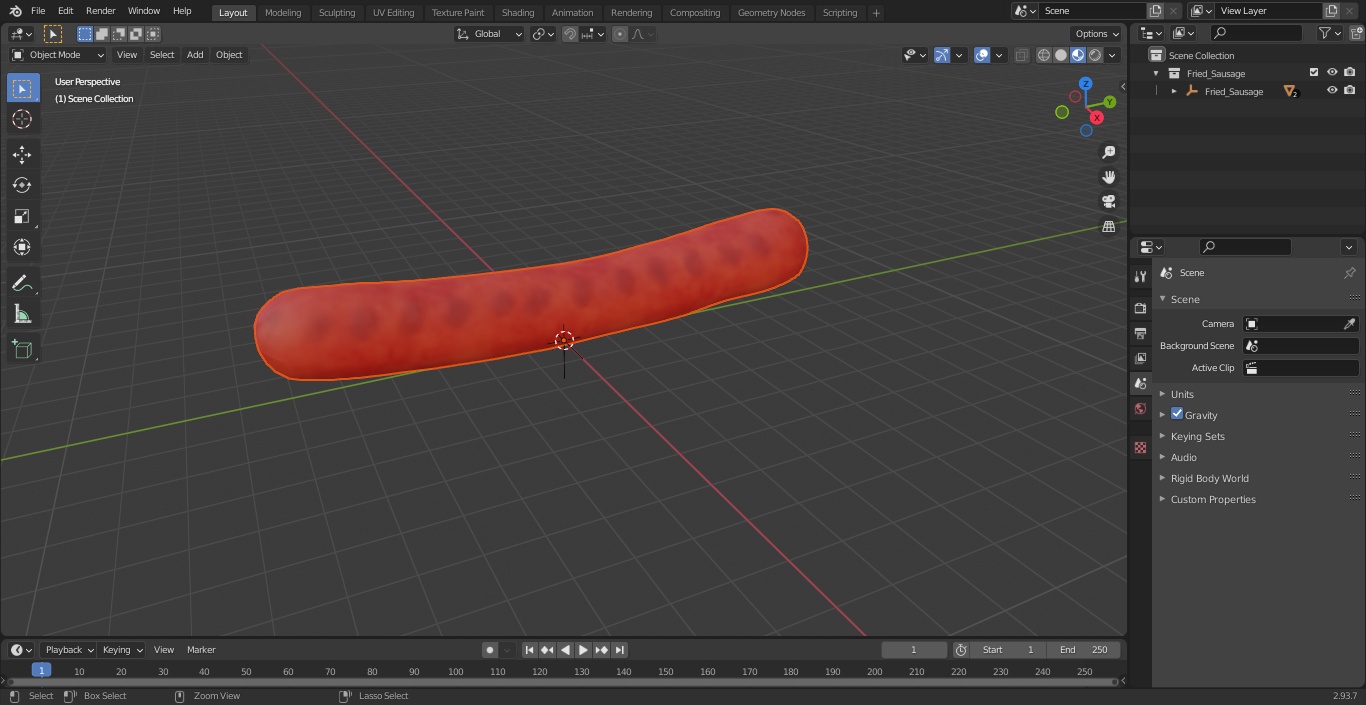The height and width of the screenshot is (705, 1366).
Task: Expand the Fried_Sausage object tree row
Action: tap(1174, 91)
